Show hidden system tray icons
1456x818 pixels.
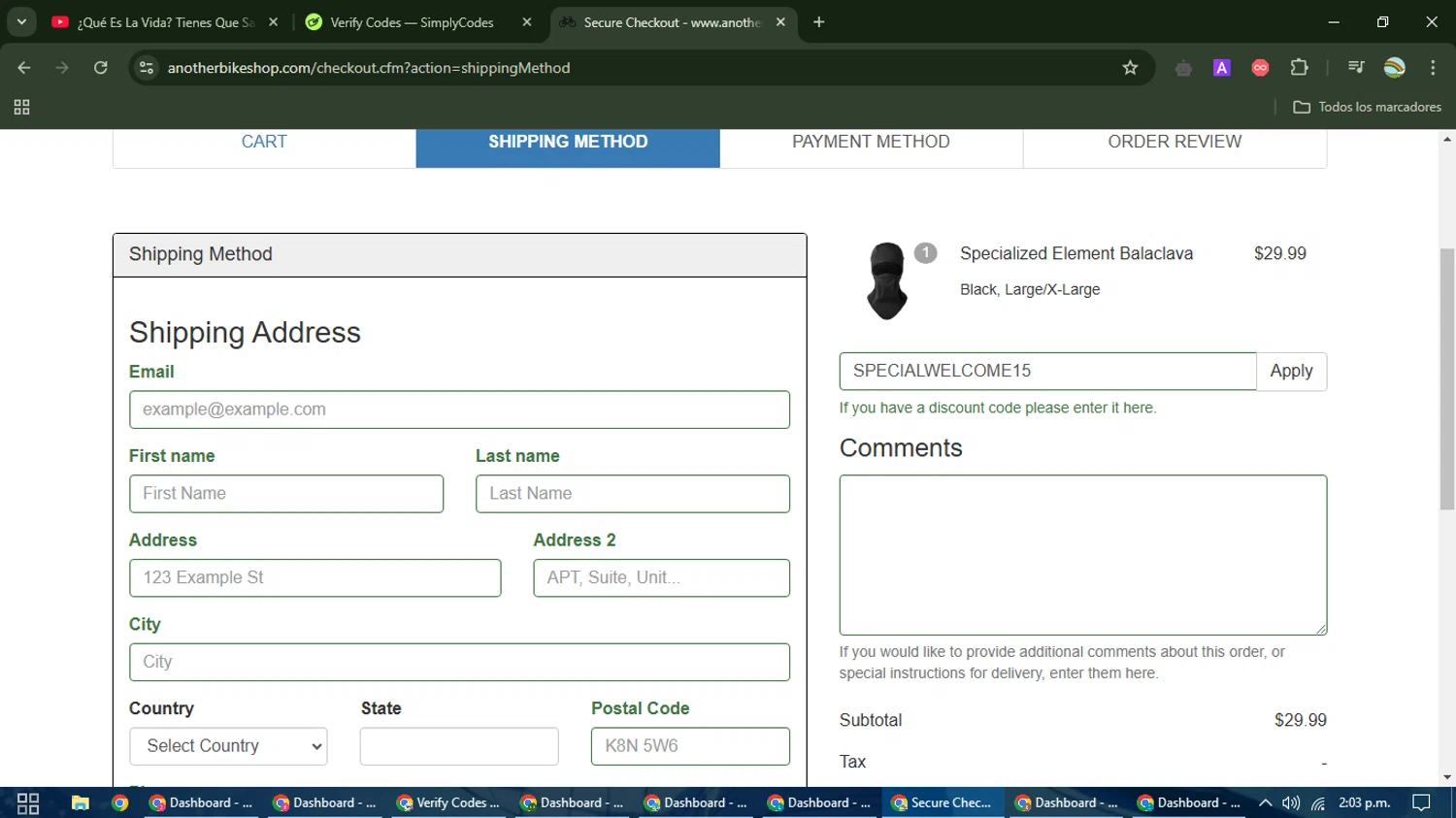tap(1266, 803)
